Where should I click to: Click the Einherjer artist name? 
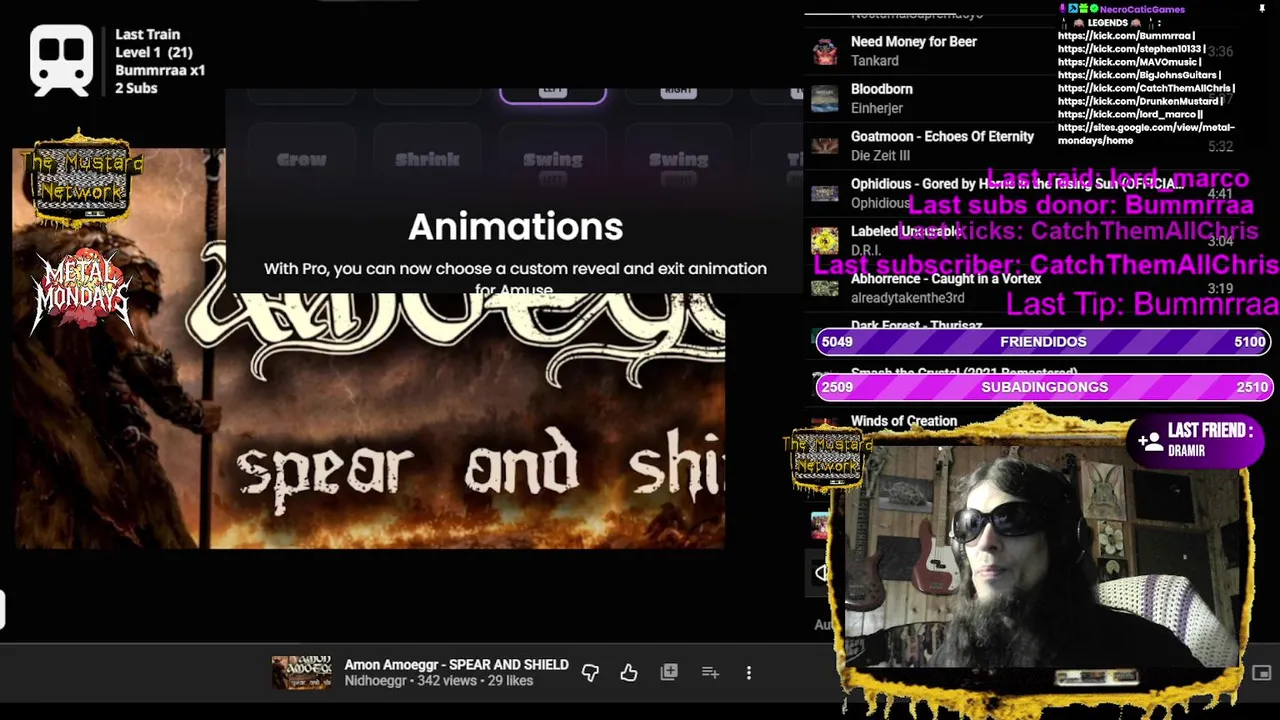(877, 108)
